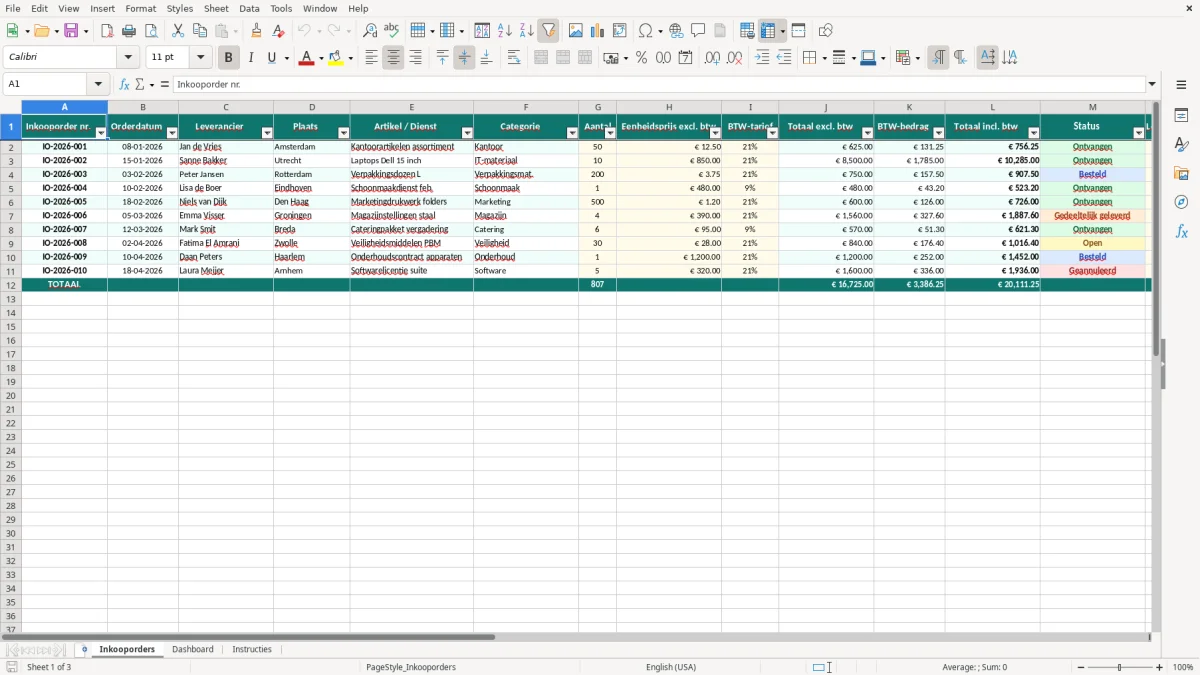Insert a pivot table
Screen dimensions: 1200x675
tap(620, 31)
